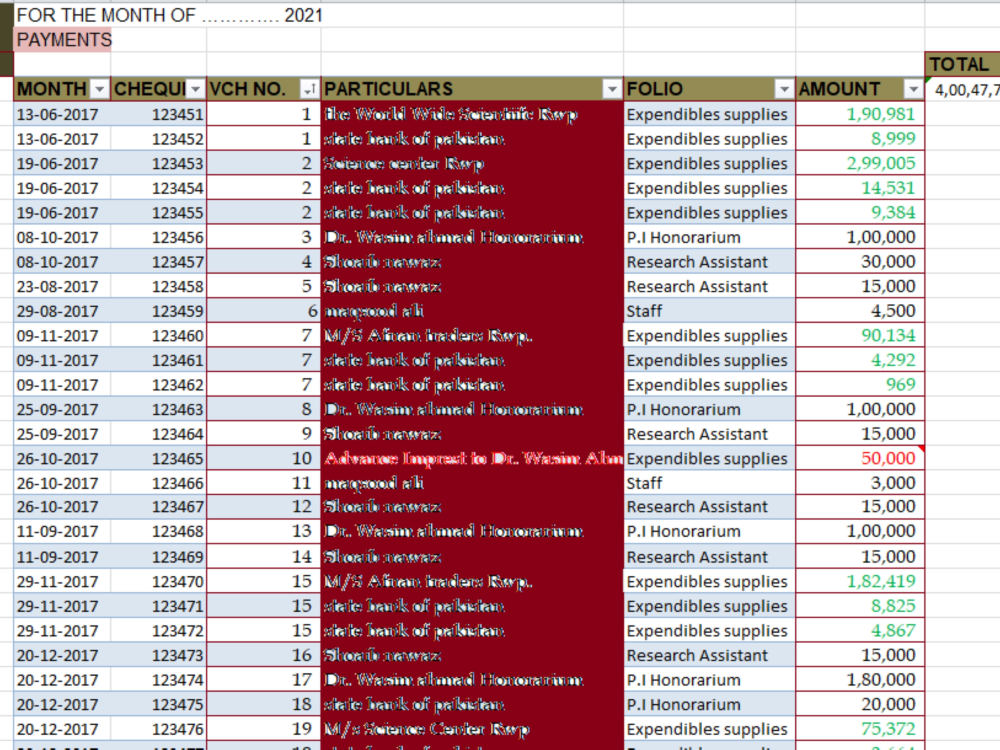Screen dimensions: 1000x750
Task: Open the PARTICULARS column filter dropdown
Action: tap(612, 89)
